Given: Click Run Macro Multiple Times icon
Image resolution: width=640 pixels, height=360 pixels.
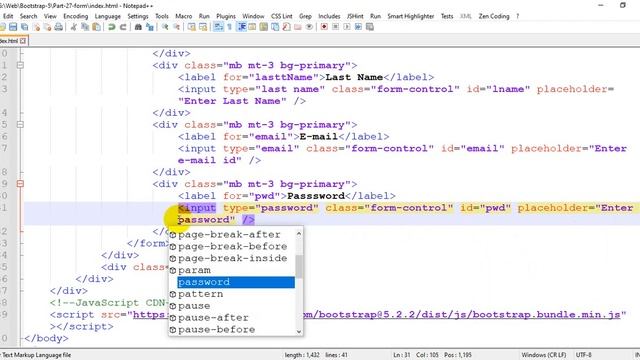Looking at the screenshot, I should [358, 27].
